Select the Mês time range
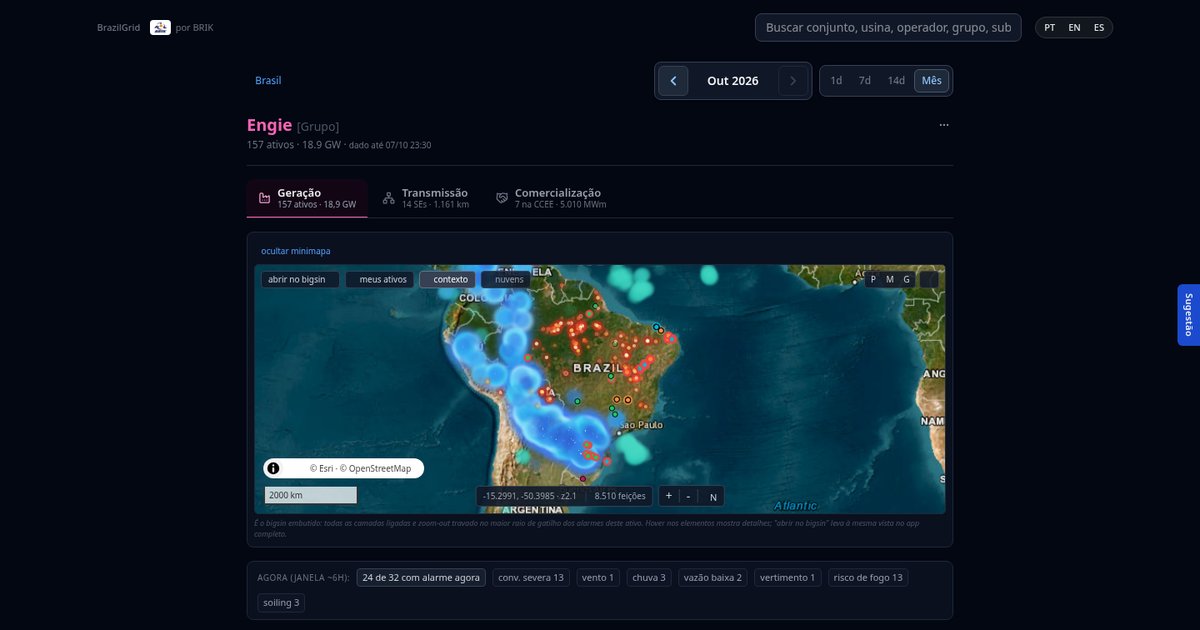 coord(932,81)
